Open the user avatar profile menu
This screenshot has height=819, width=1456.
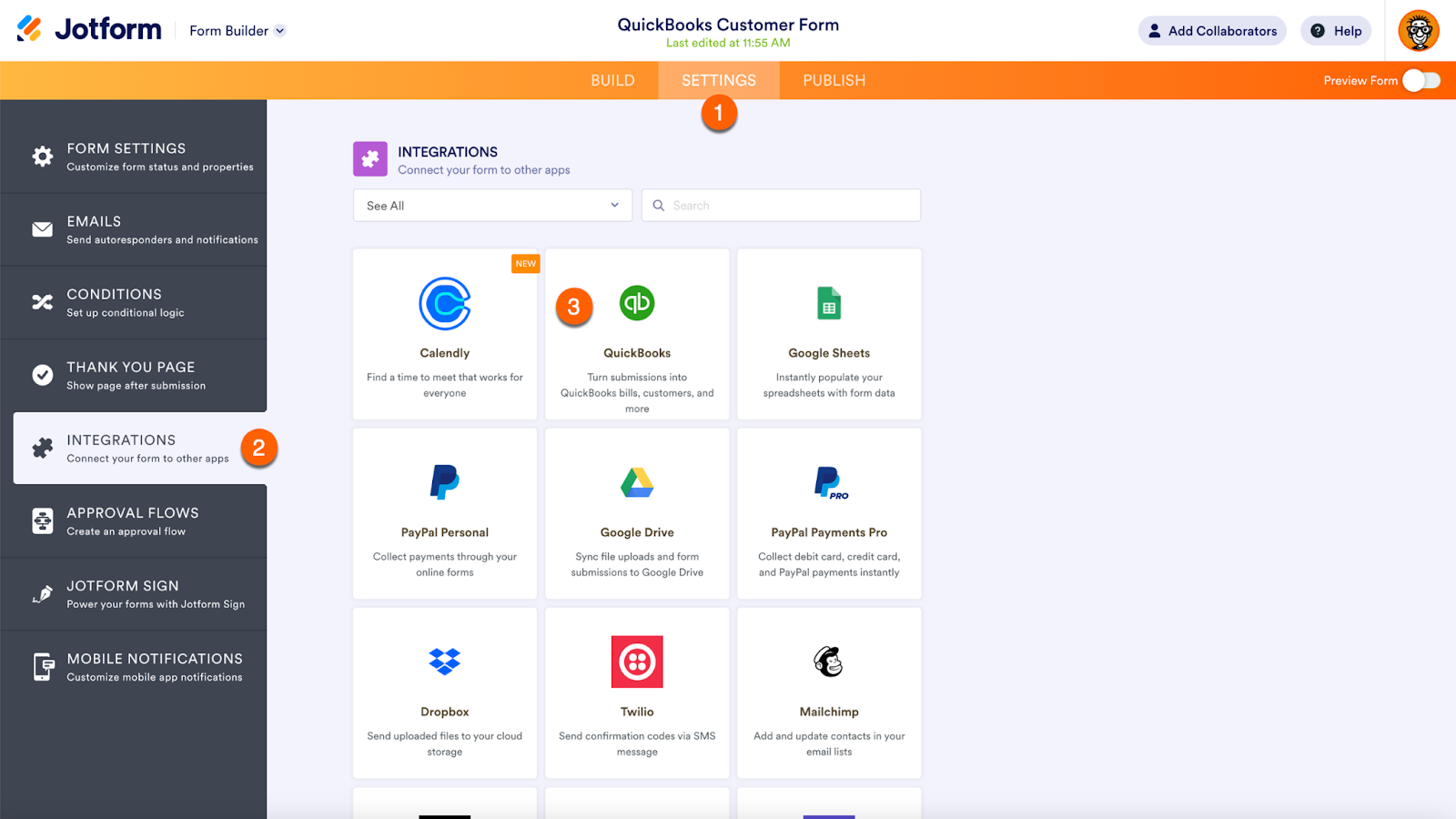click(x=1419, y=30)
